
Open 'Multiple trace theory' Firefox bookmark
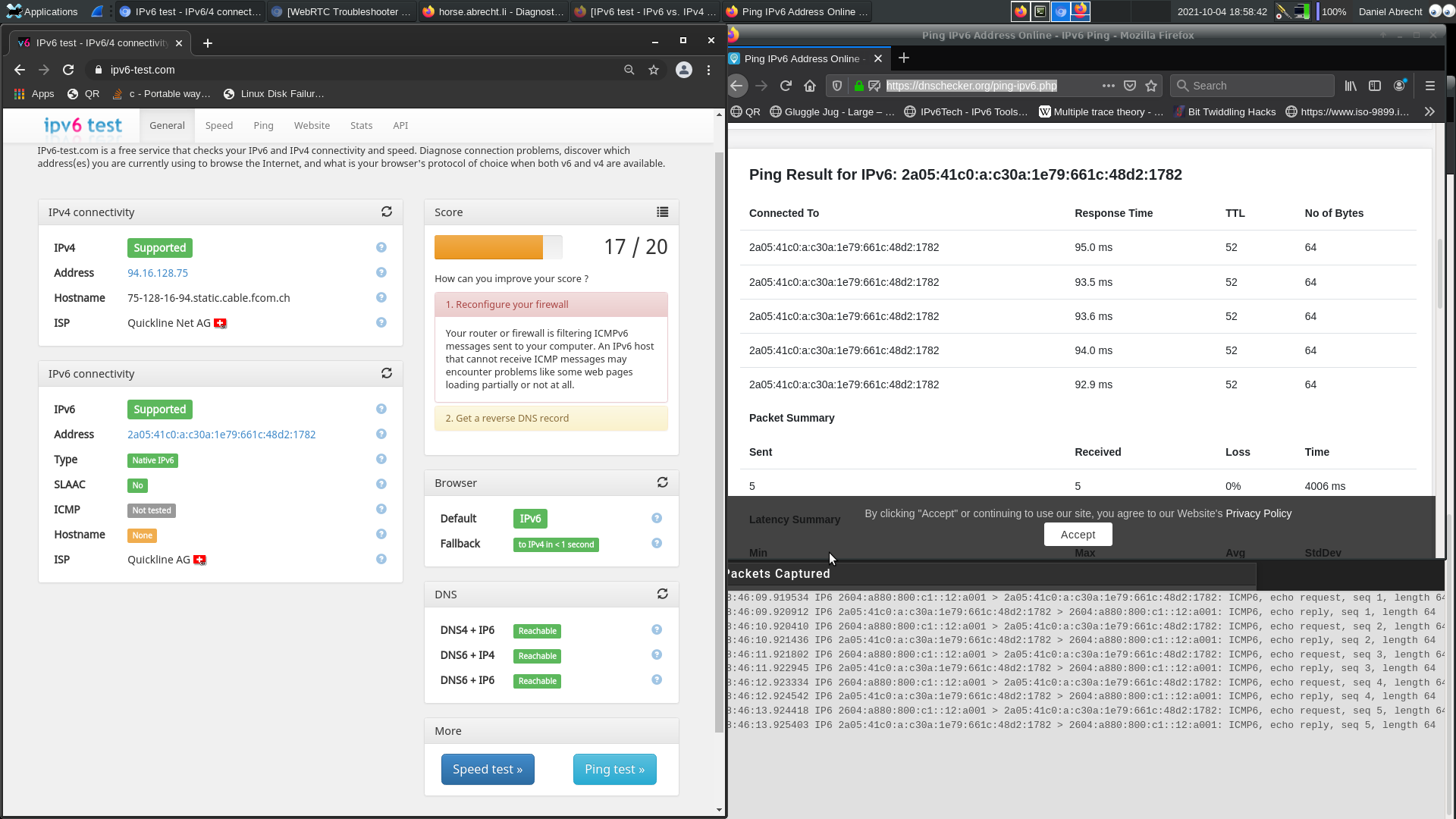[1101, 111]
